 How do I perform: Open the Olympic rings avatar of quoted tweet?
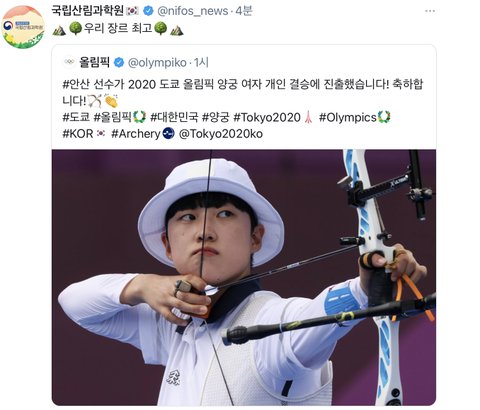69,62
